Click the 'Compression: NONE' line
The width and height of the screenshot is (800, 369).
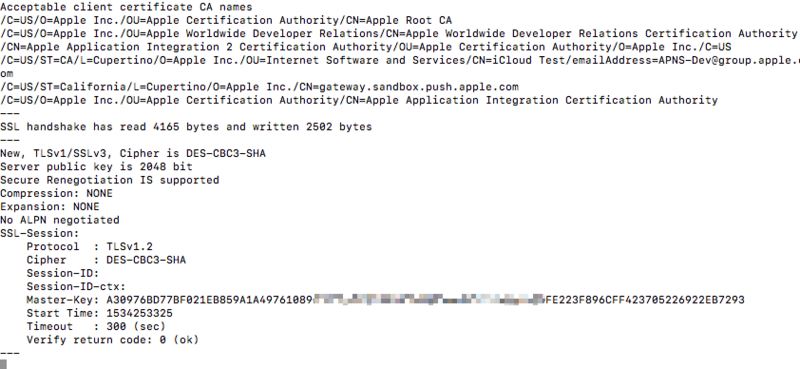pyautogui.click(x=56, y=193)
